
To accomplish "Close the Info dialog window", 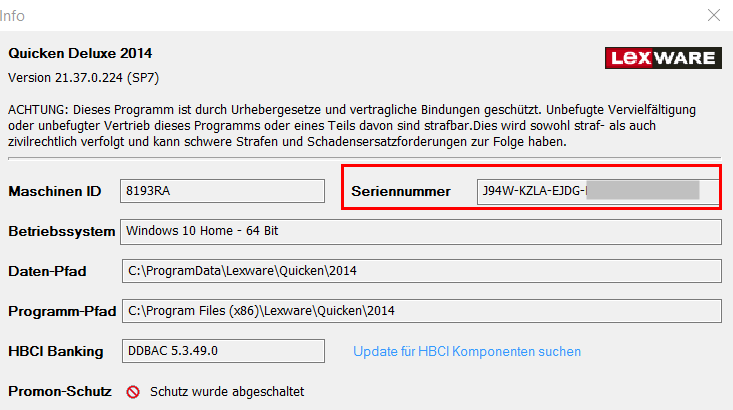I will 713,15.
